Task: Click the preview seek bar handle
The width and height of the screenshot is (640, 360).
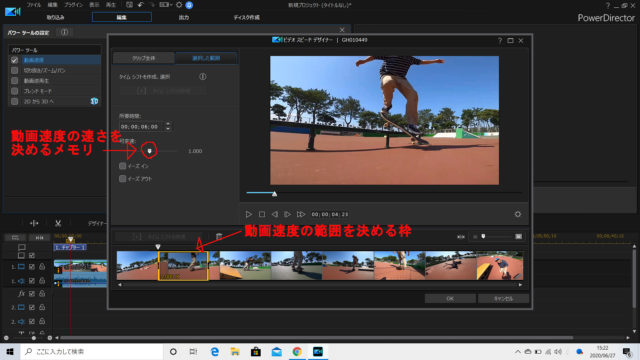Action: 275,193
